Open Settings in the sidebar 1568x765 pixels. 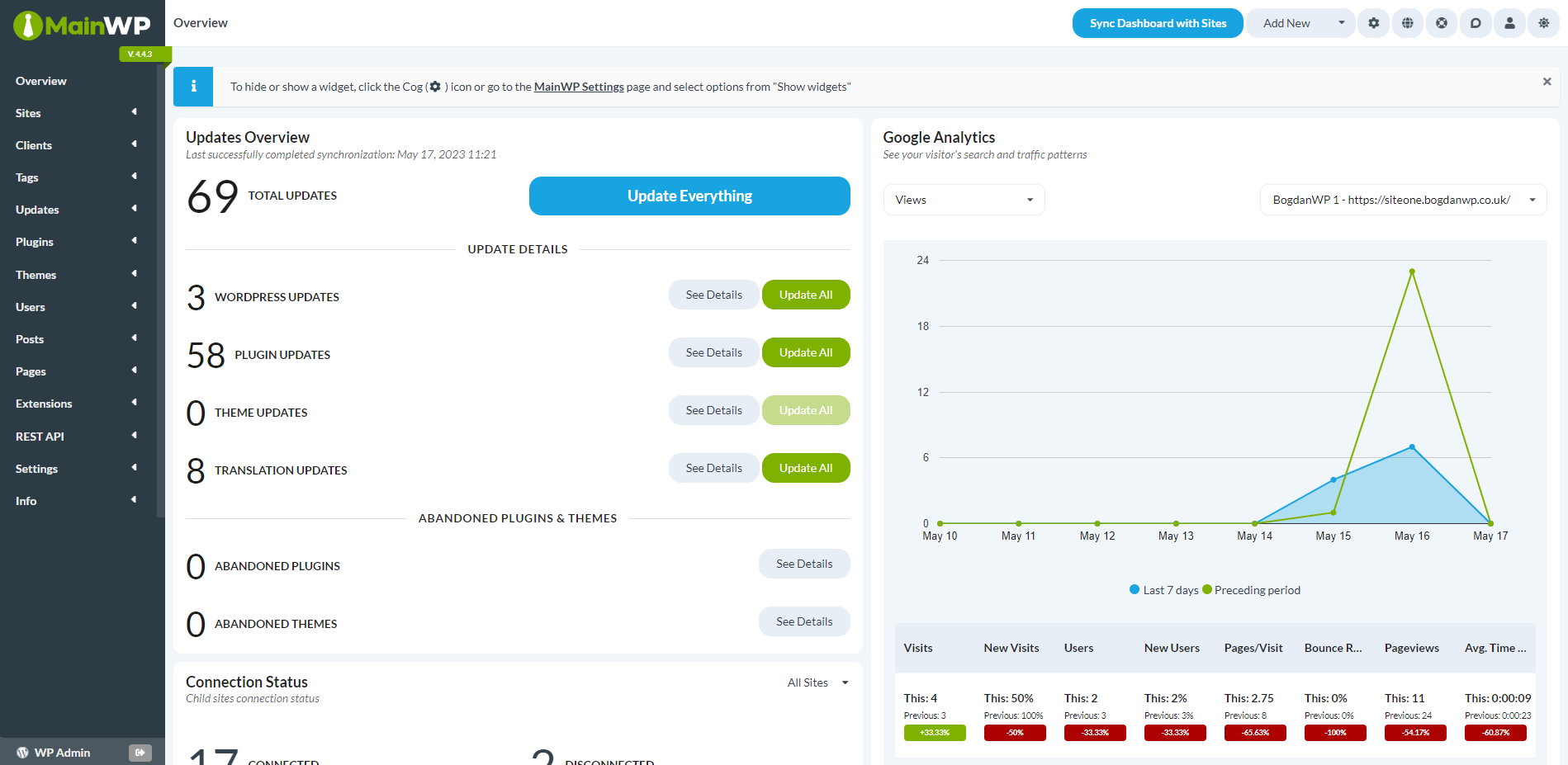tap(36, 469)
